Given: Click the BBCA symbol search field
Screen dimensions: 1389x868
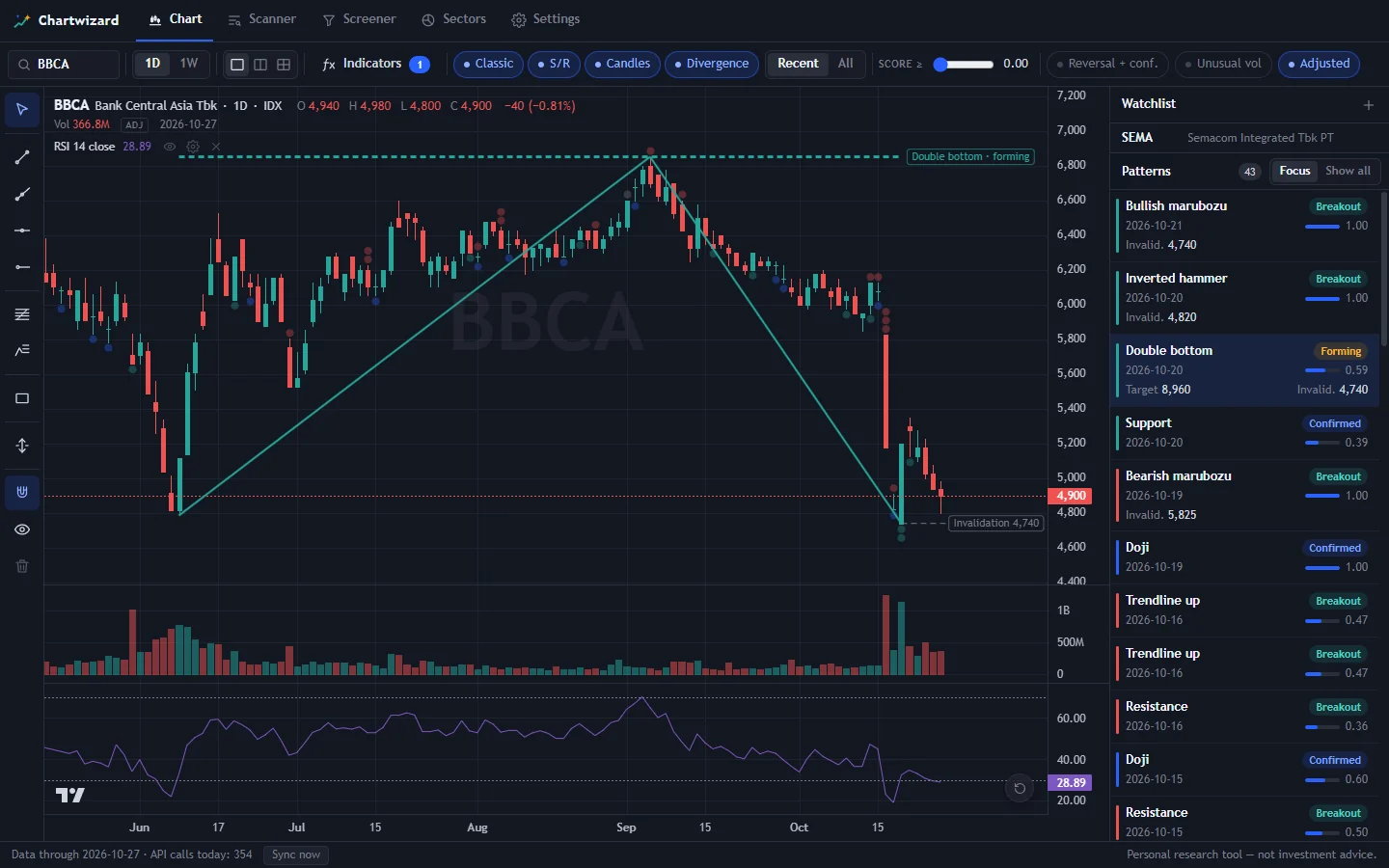Looking at the screenshot, I should pos(64,64).
